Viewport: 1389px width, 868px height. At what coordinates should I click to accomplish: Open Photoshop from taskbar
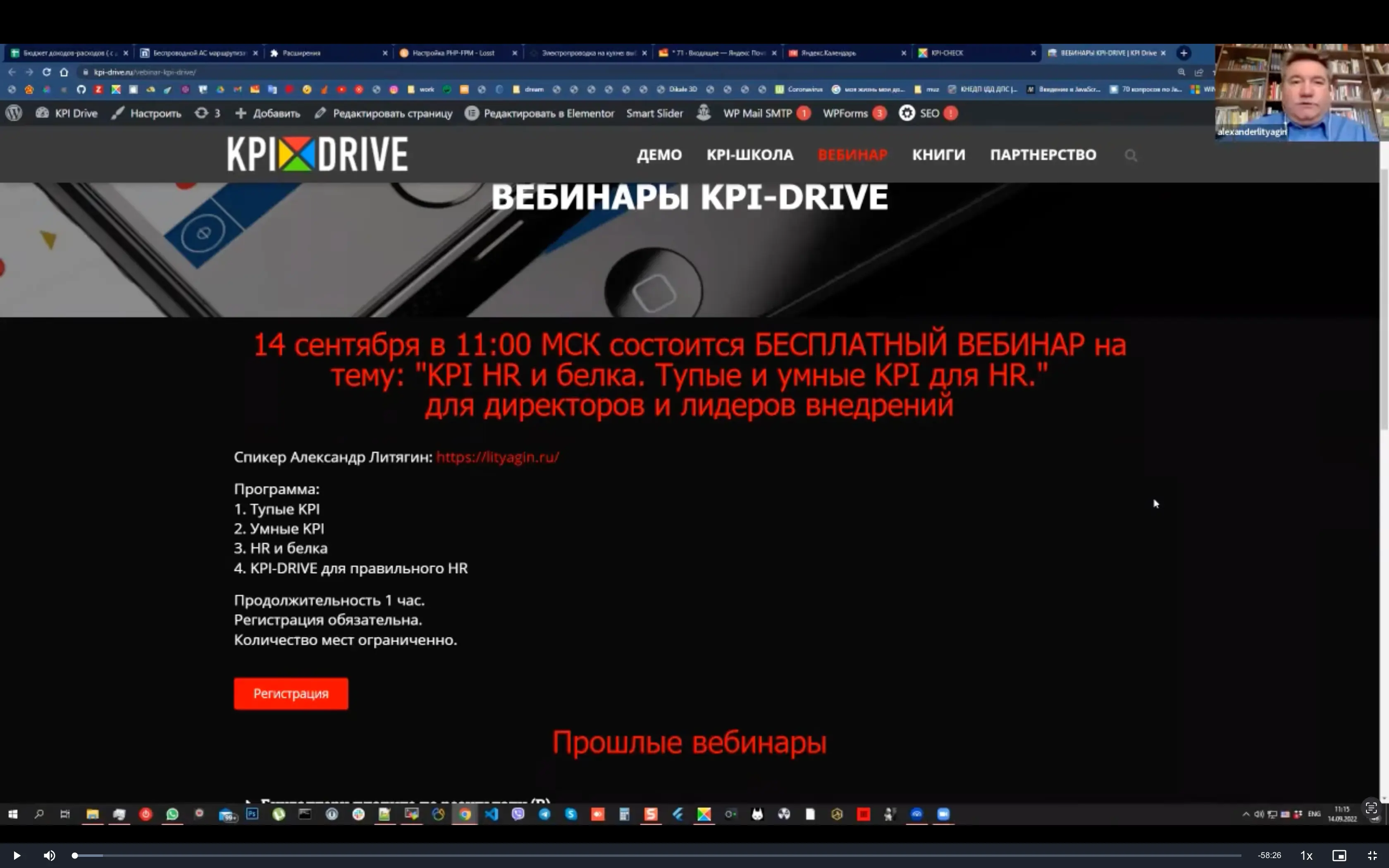click(252, 814)
